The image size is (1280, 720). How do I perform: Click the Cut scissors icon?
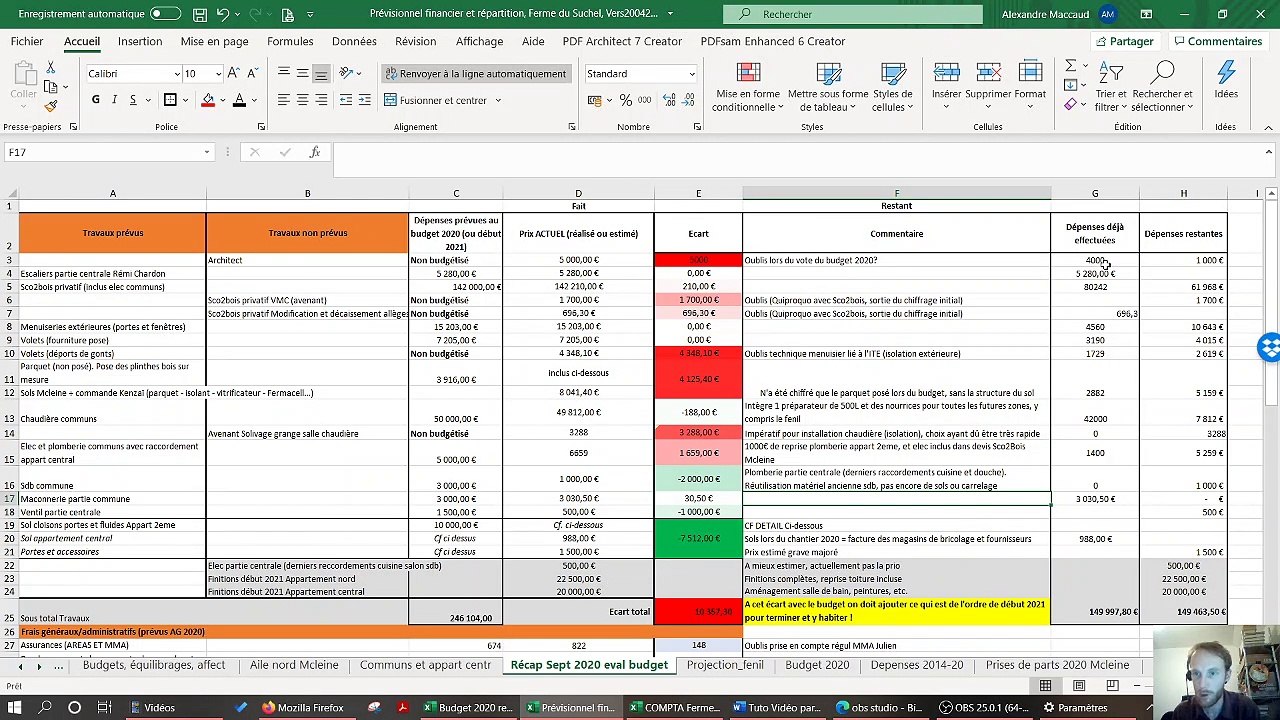51,67
